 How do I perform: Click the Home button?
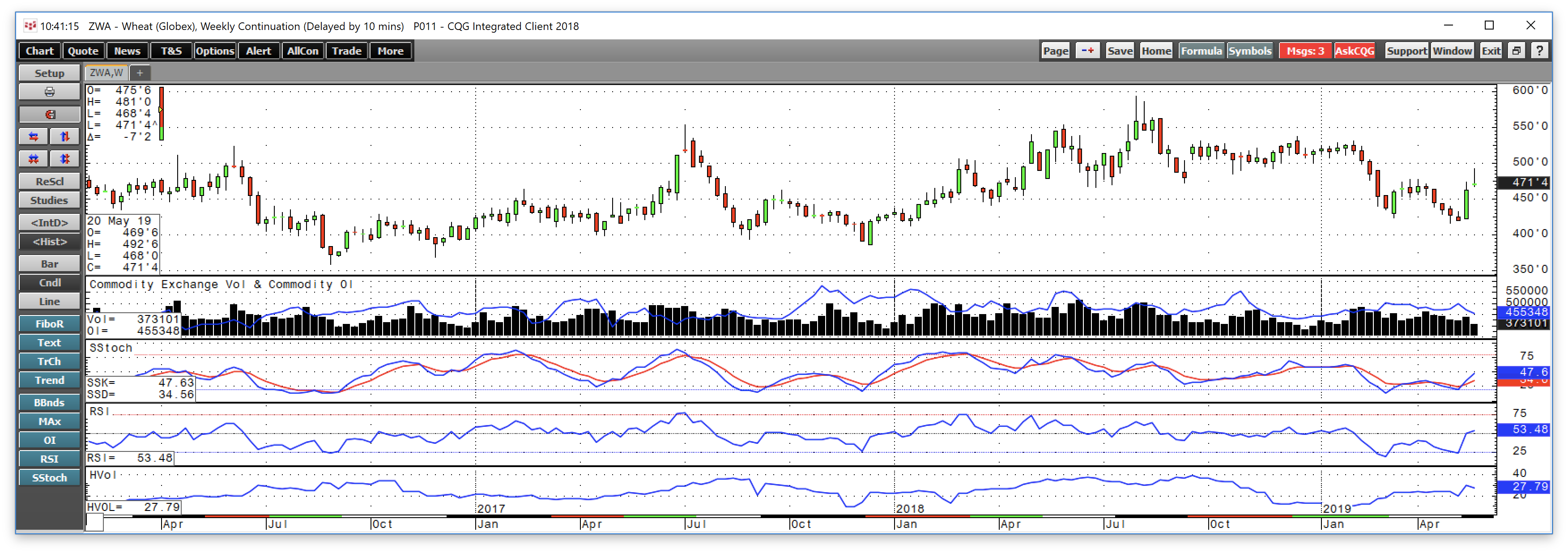[1156, 51]
